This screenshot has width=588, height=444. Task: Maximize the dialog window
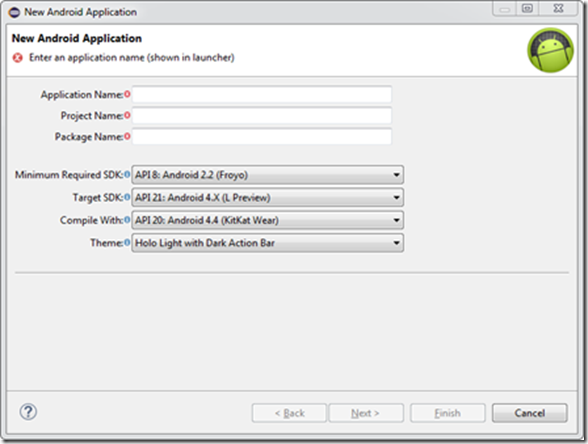527,9
